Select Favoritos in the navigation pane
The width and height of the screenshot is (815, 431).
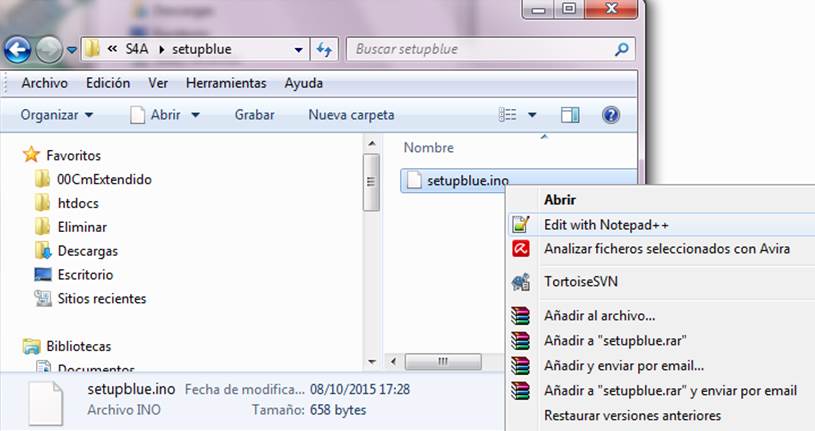click(x=73, y=155)
